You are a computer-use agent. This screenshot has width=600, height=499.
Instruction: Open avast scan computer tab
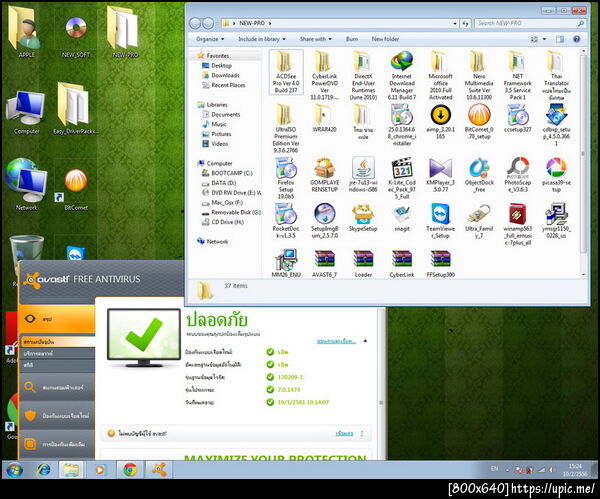tap(57, 387)
